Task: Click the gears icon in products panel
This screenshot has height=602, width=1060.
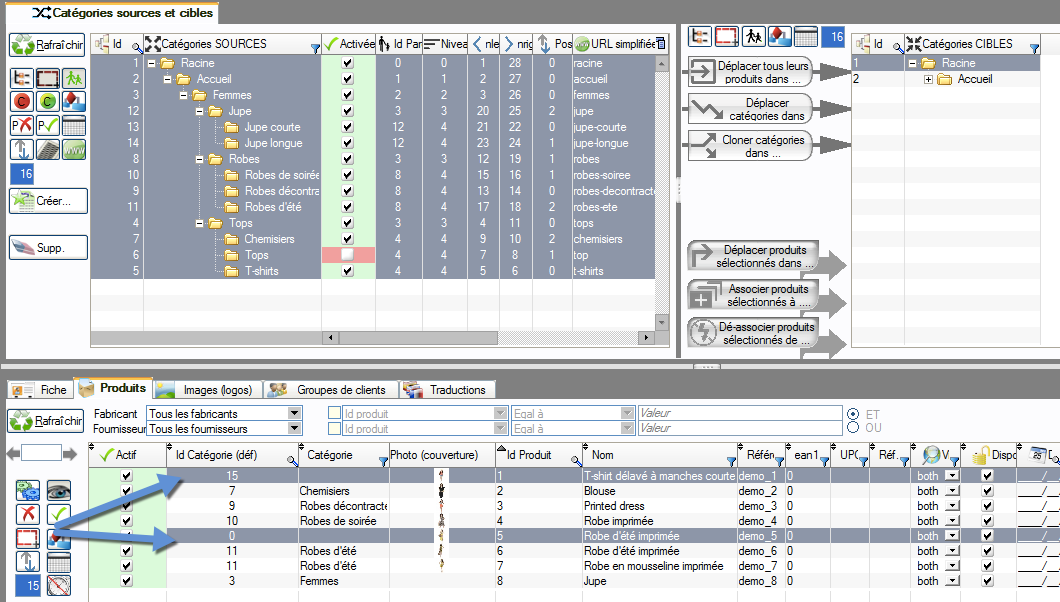Action: click(x=27, y=490)
